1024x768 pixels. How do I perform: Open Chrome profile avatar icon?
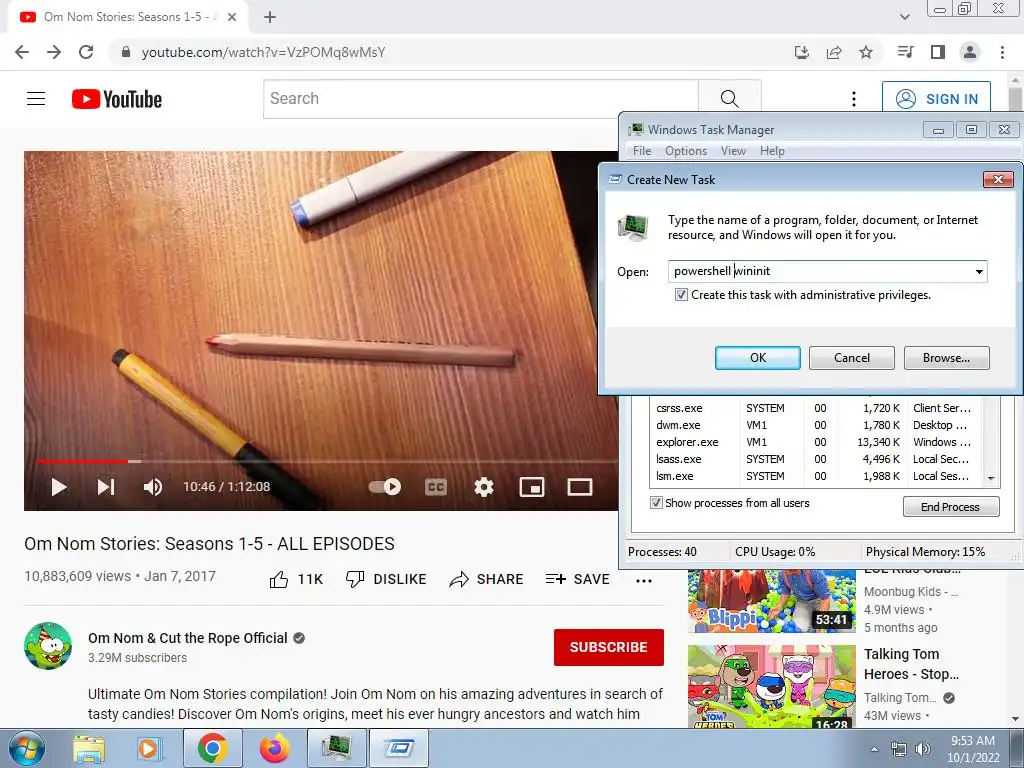click(x=970, y=52)
